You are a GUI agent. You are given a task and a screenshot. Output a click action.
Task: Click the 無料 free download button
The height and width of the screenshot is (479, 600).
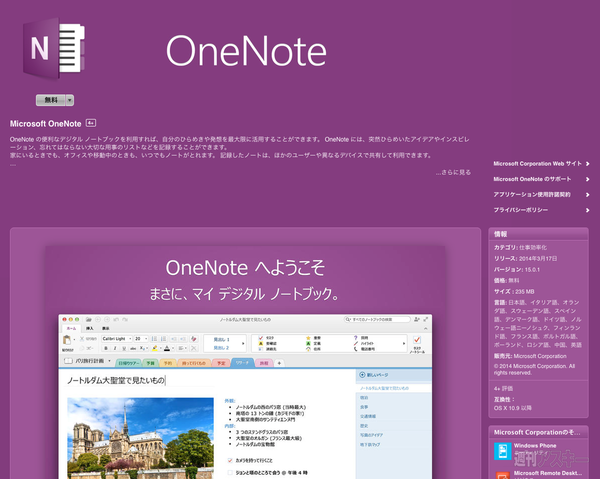tap(51, 100)
